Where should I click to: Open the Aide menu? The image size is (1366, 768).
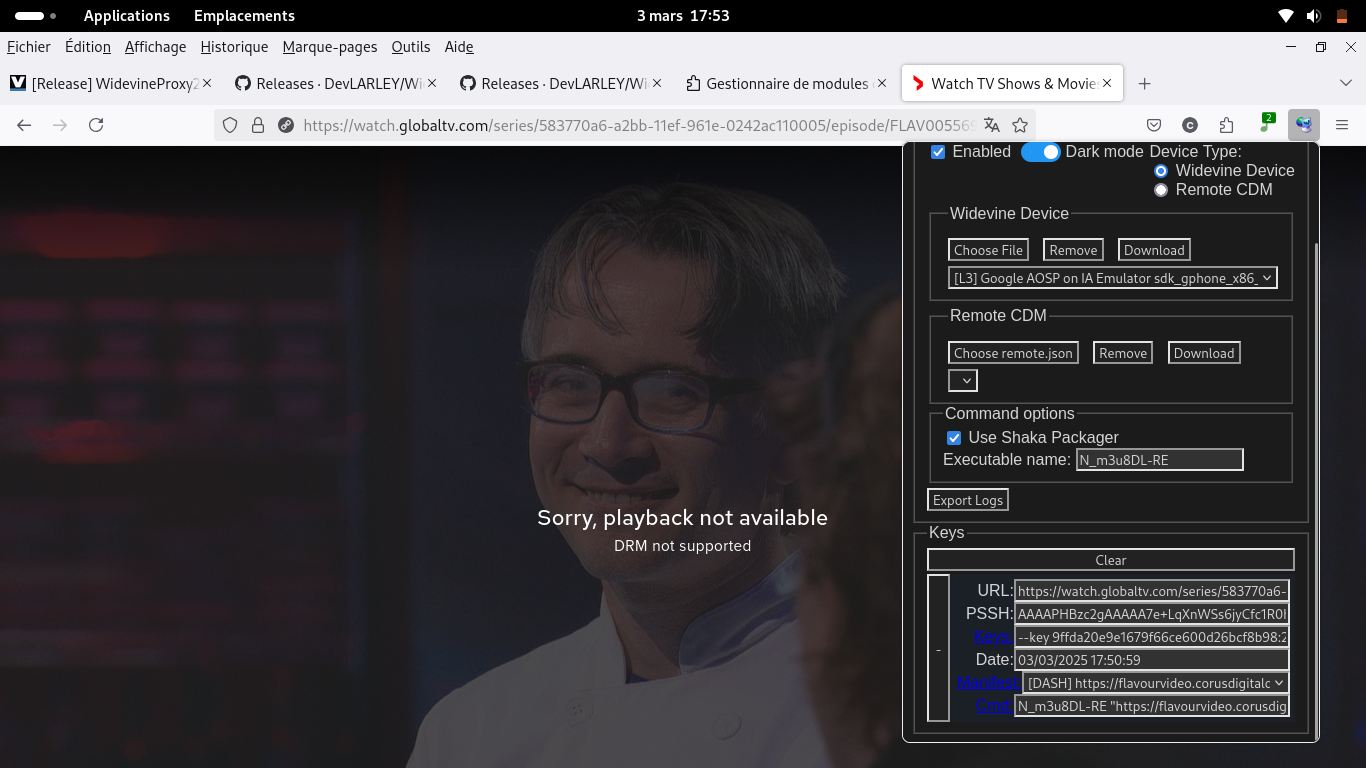[x=459, y=47]
